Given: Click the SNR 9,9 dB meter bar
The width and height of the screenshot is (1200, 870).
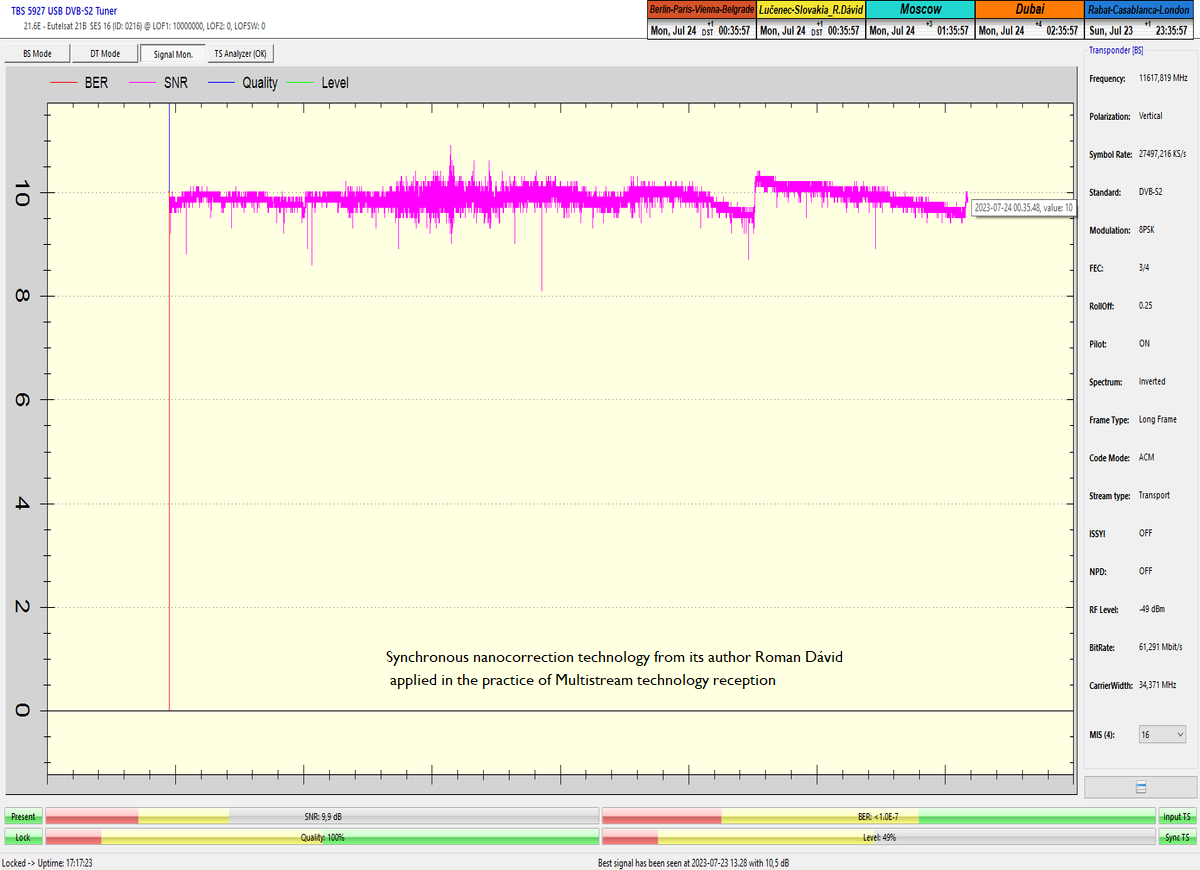Looking at the screenshot, I should point(322,817).
